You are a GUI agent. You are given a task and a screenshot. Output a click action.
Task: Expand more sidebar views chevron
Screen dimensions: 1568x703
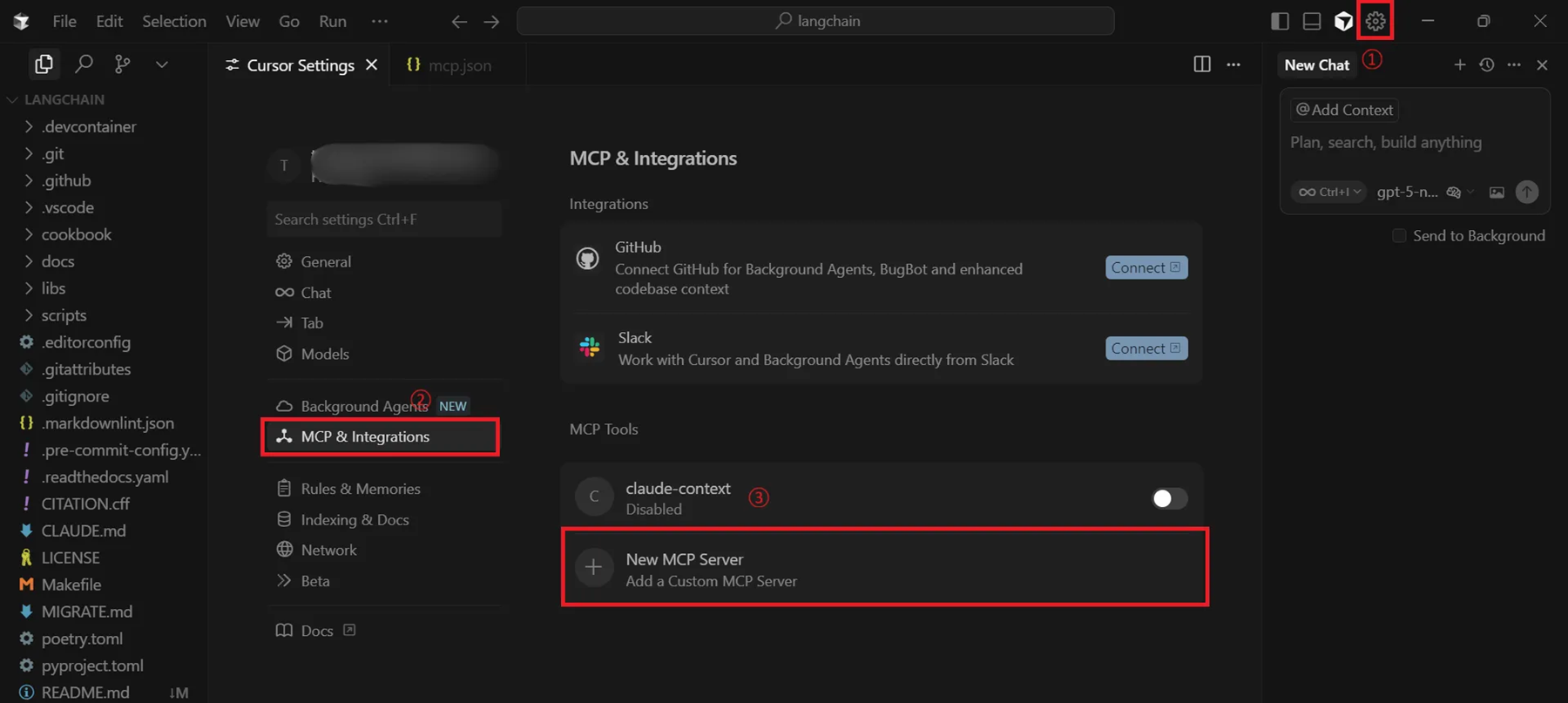tap(162, 64)
